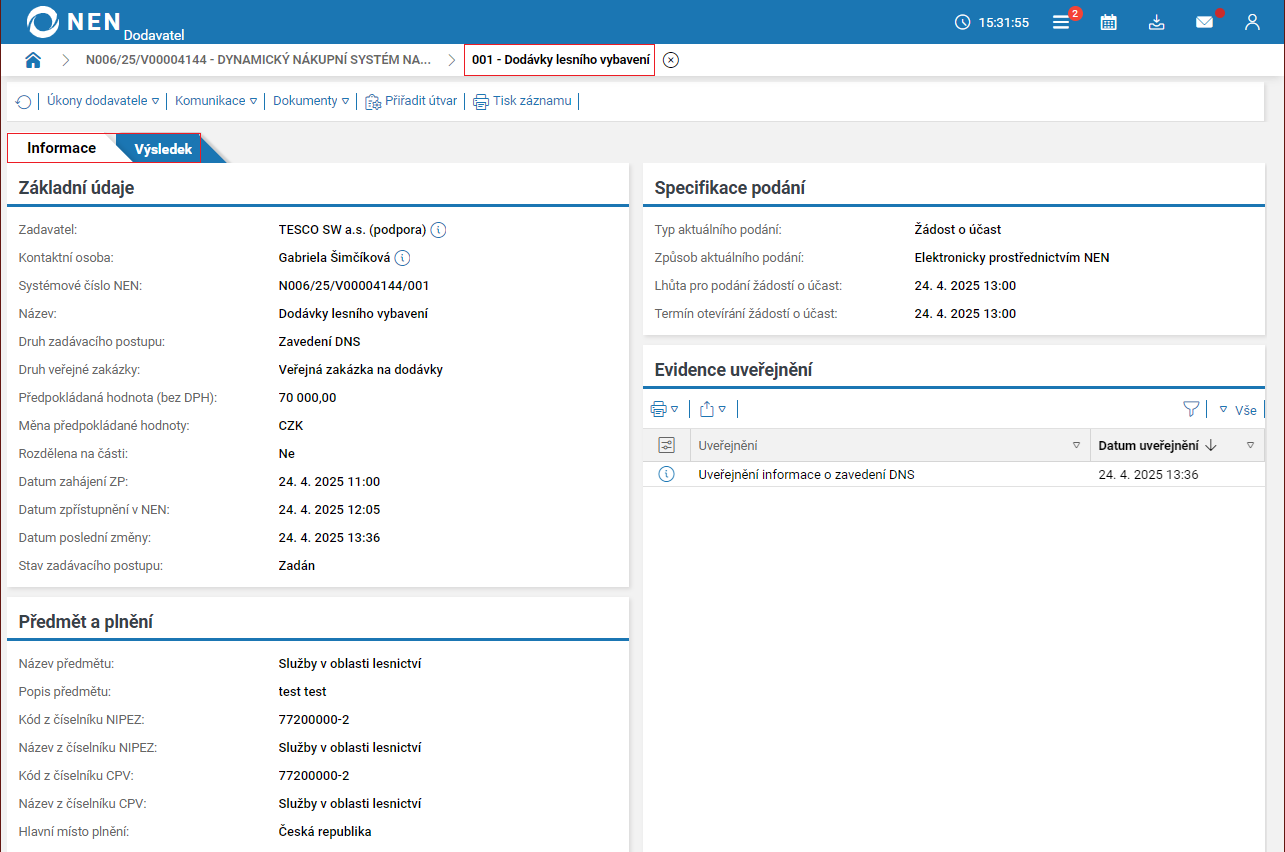
Task: Click the download tray icon in header
Action: (x=1156, y=22)
